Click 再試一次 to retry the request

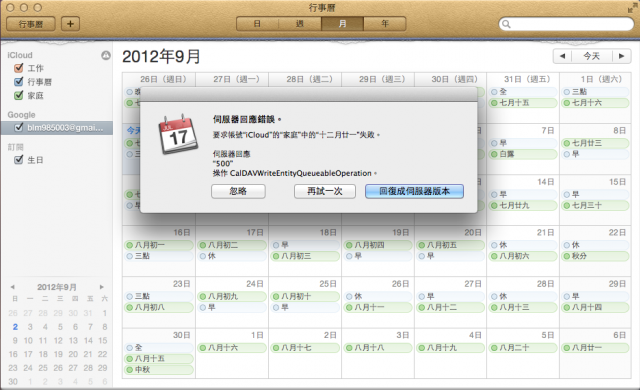tap(325, 191)
